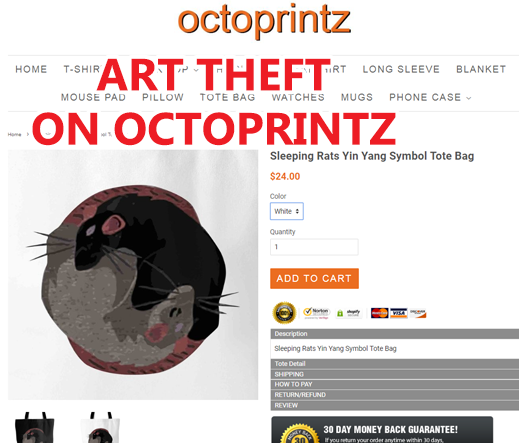Screen dimensions: 519x443
Task: Open the Color dropdown showing White
Action: [x=287, y=211]
